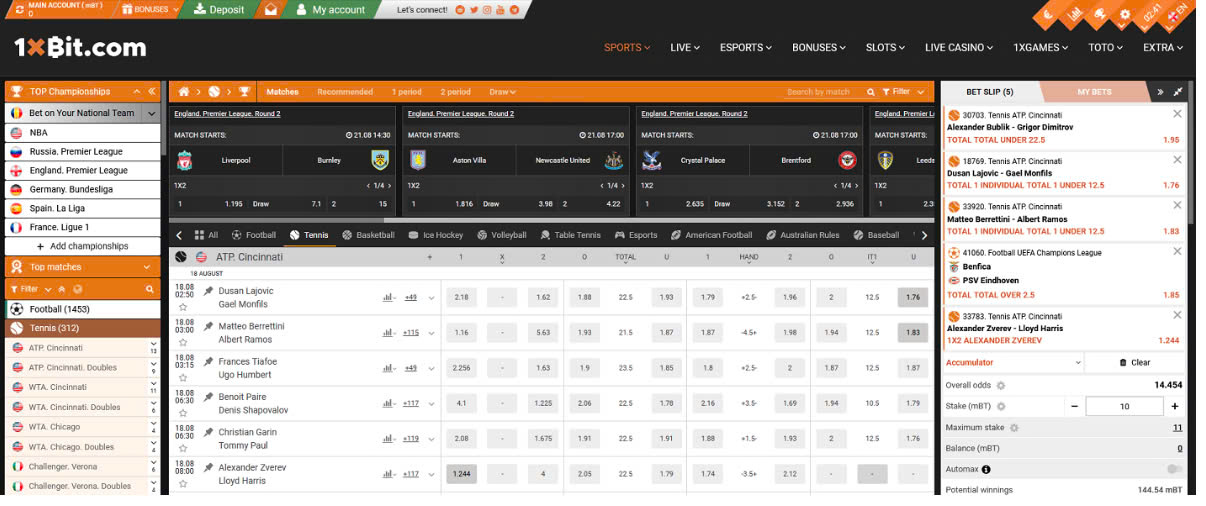Select the Basketball sport tab

coord(368,235)
